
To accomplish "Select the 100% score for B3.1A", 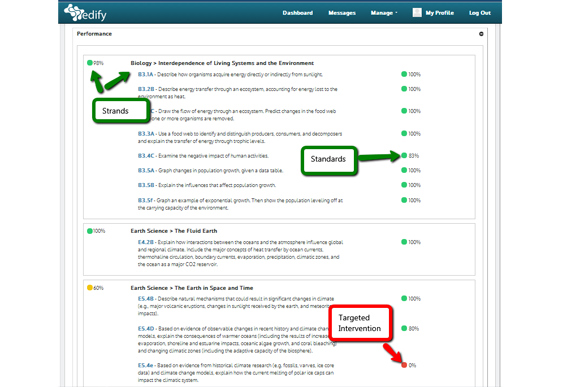I will point(414,74).
